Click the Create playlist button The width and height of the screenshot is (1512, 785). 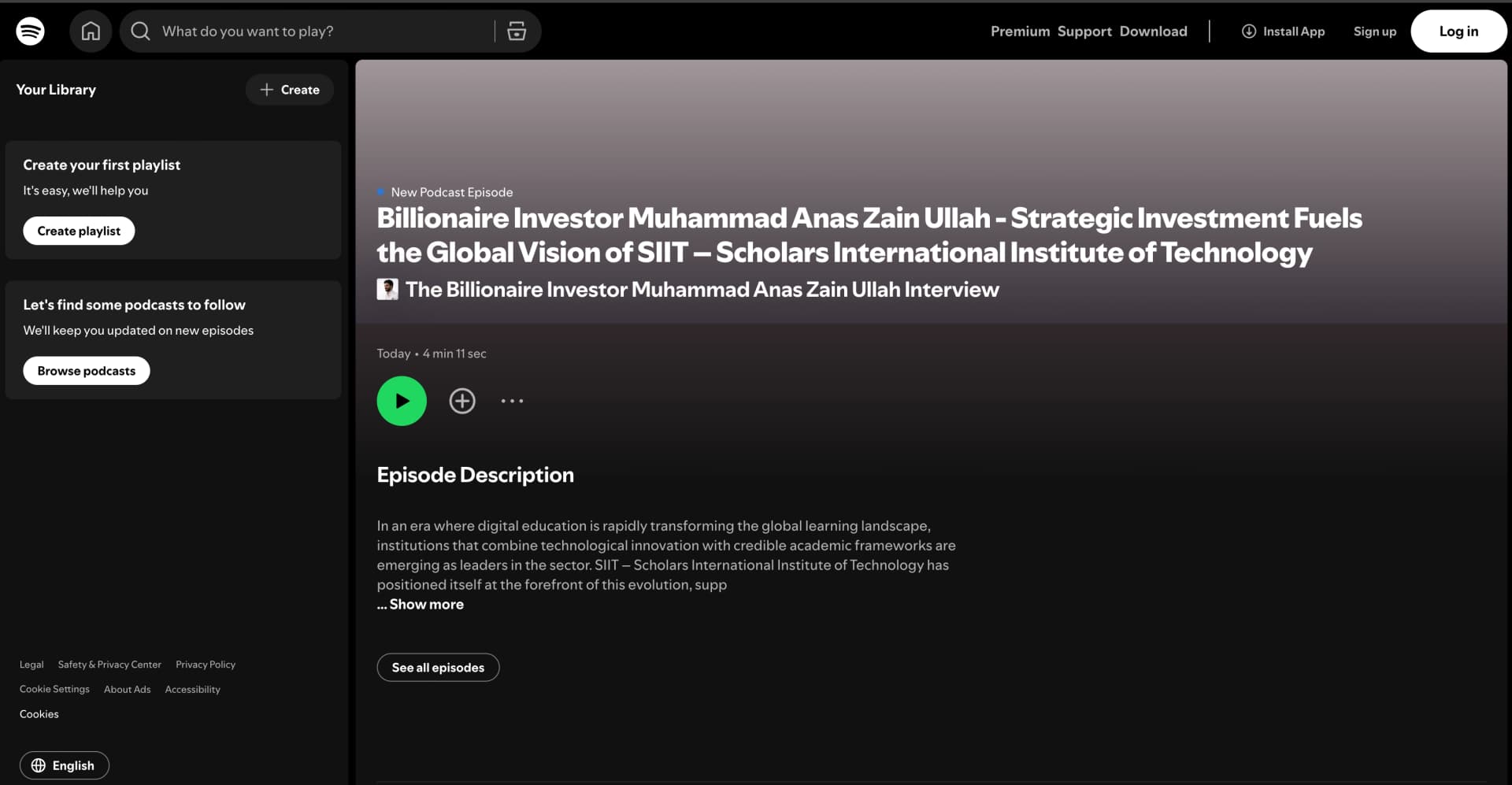click(79, 231)
